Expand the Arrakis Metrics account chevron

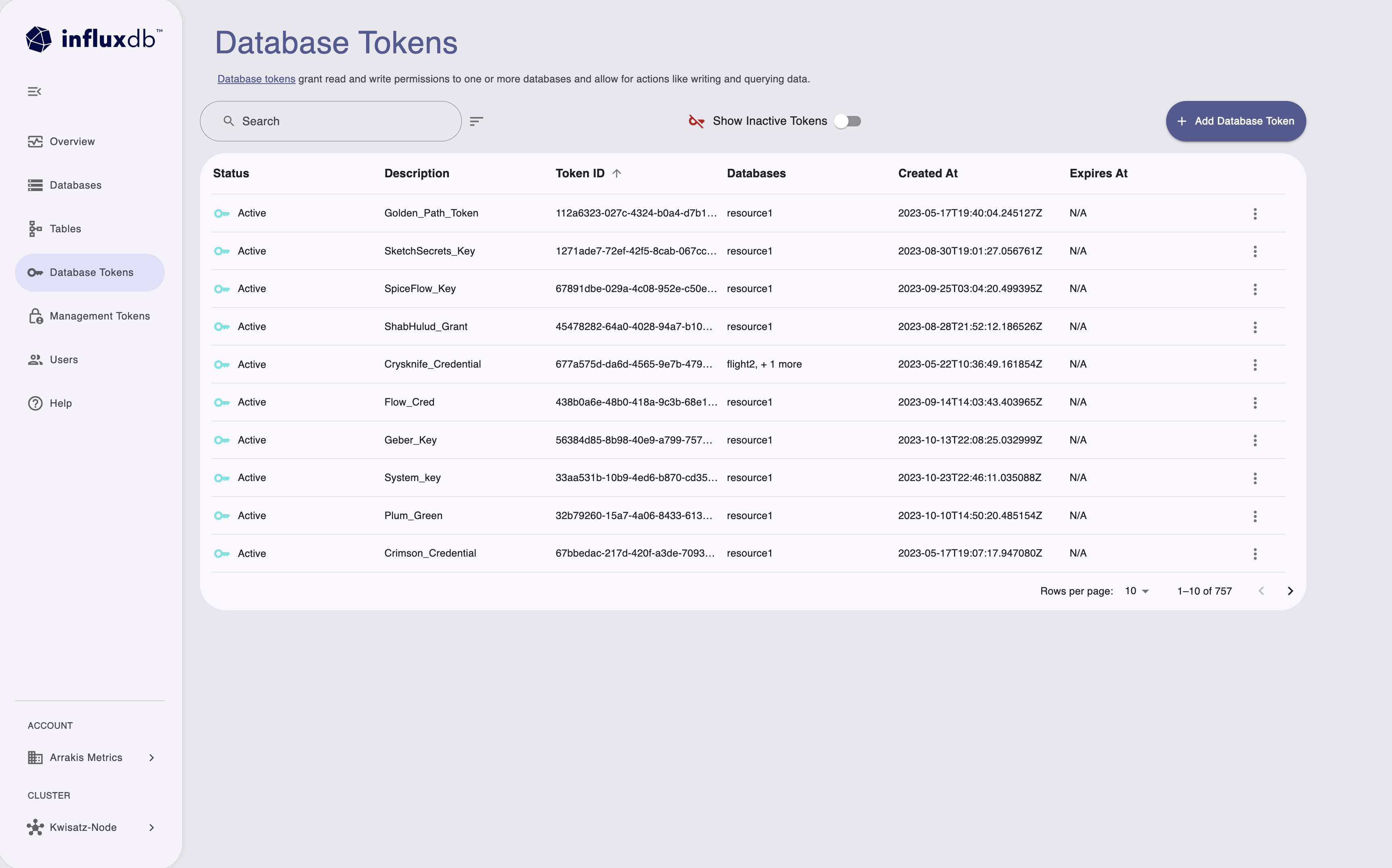[152, 758]
